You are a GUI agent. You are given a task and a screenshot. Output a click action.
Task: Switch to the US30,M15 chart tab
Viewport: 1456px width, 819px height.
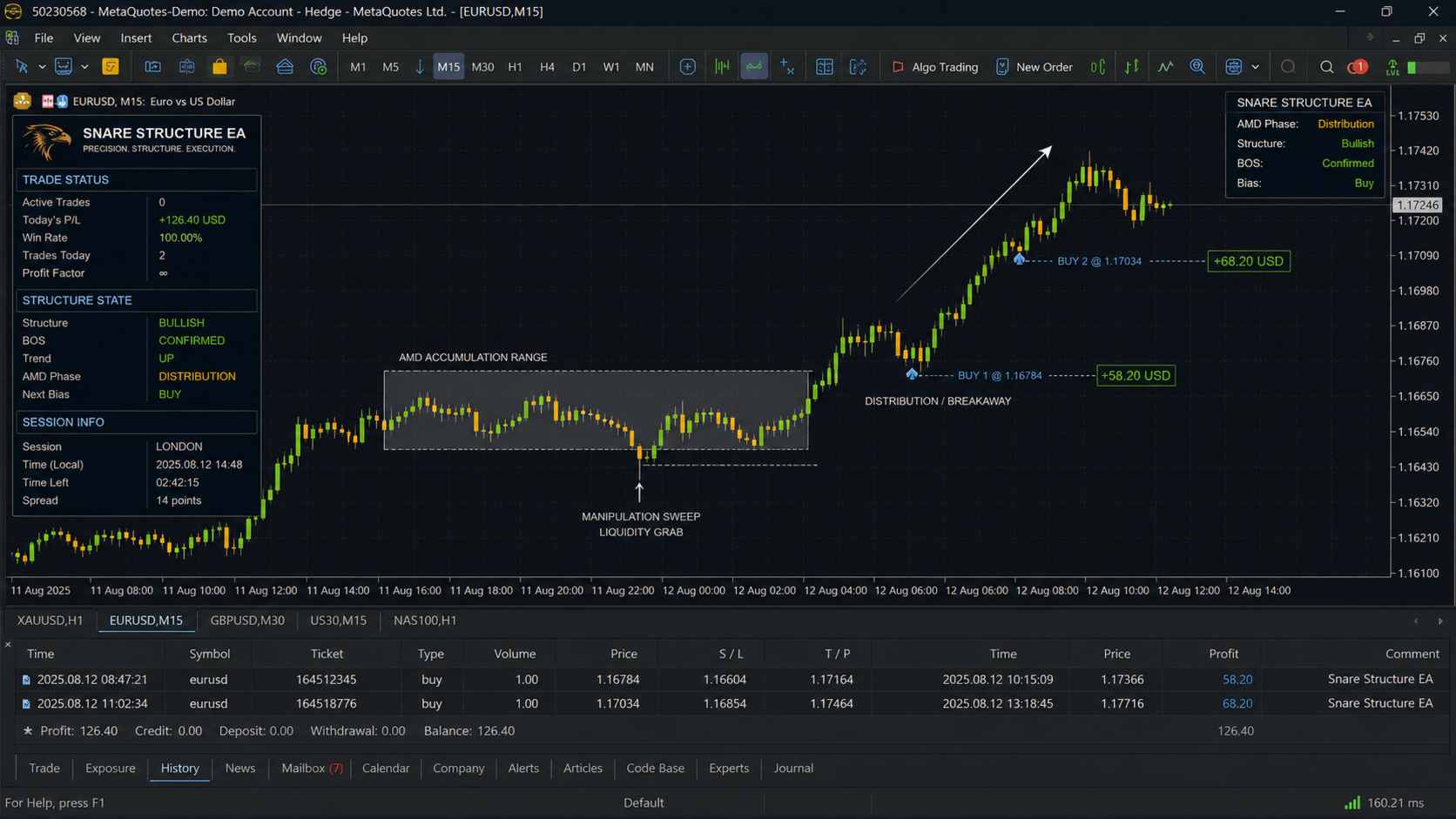338,620
